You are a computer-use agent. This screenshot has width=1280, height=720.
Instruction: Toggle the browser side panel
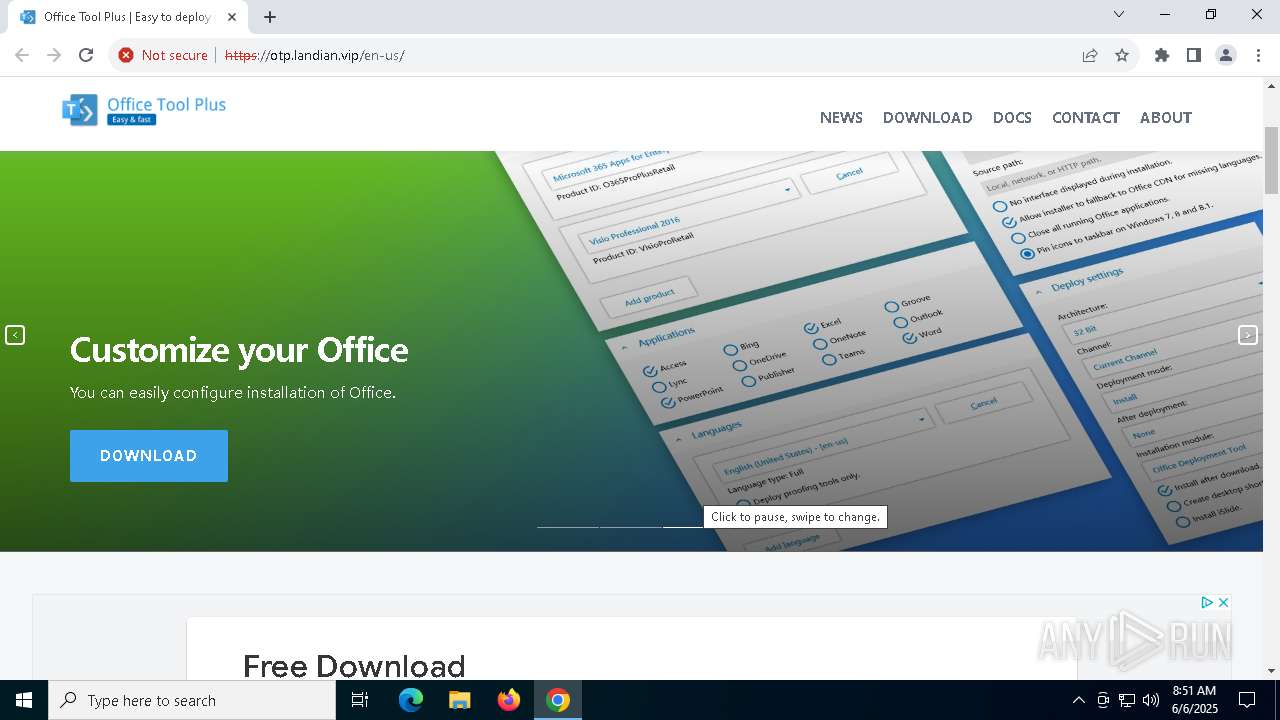[1194, 55]
